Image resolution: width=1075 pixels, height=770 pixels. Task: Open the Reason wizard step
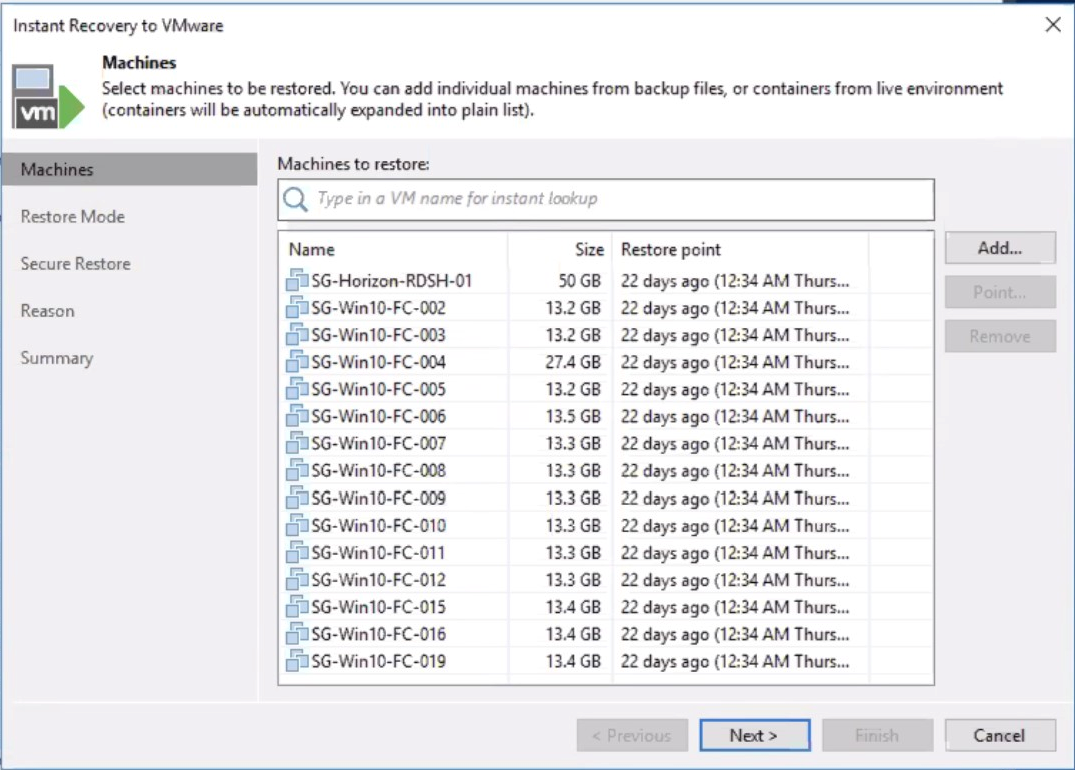pyautogui.click(x=47, y=311)
